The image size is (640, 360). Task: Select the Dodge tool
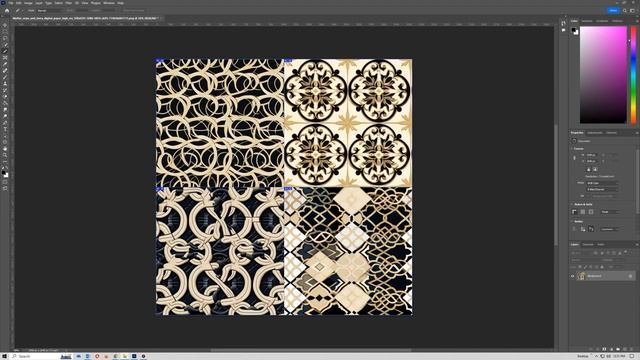(x=5, y=116)
